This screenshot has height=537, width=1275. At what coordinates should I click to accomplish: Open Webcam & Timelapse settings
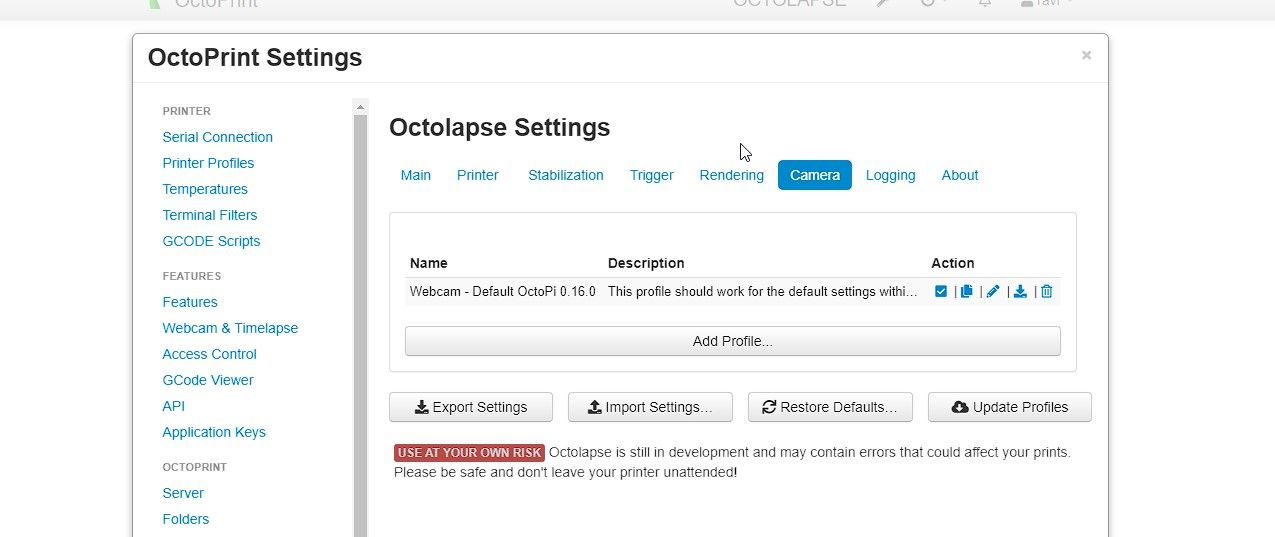coord(230,328)
